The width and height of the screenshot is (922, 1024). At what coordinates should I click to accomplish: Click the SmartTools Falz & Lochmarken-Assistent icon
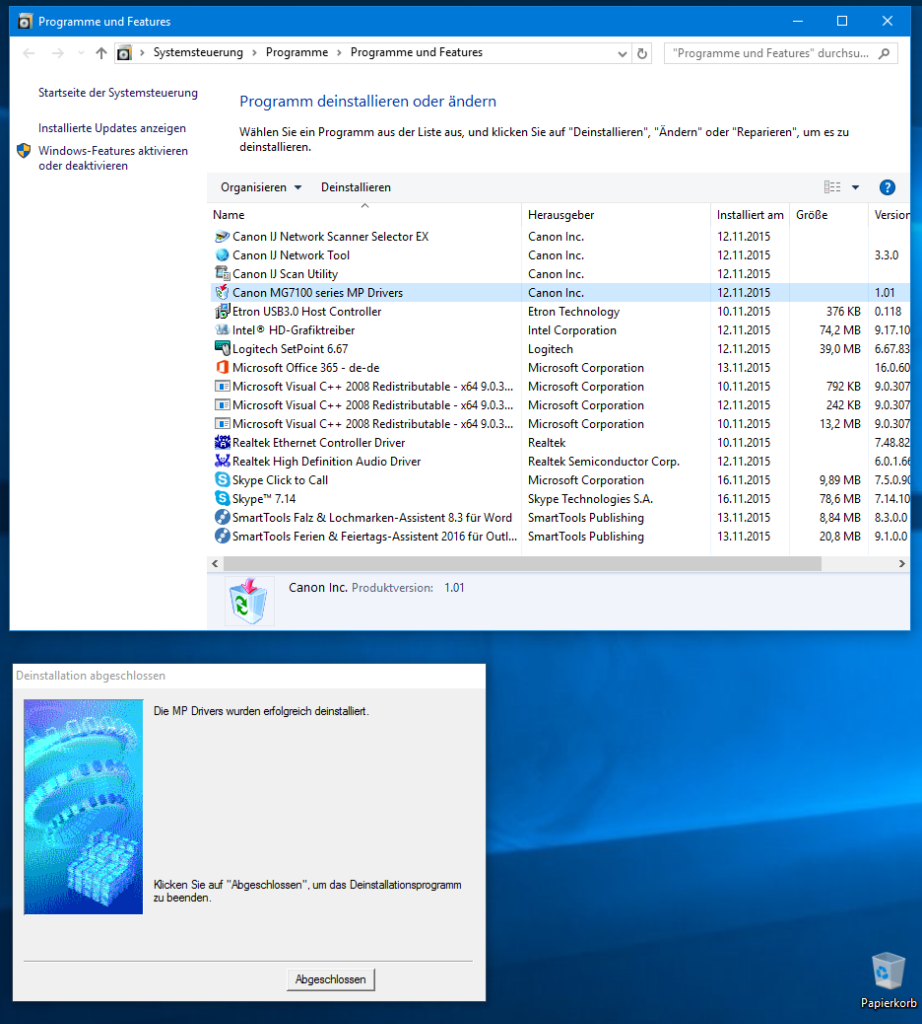click(222, 517)
